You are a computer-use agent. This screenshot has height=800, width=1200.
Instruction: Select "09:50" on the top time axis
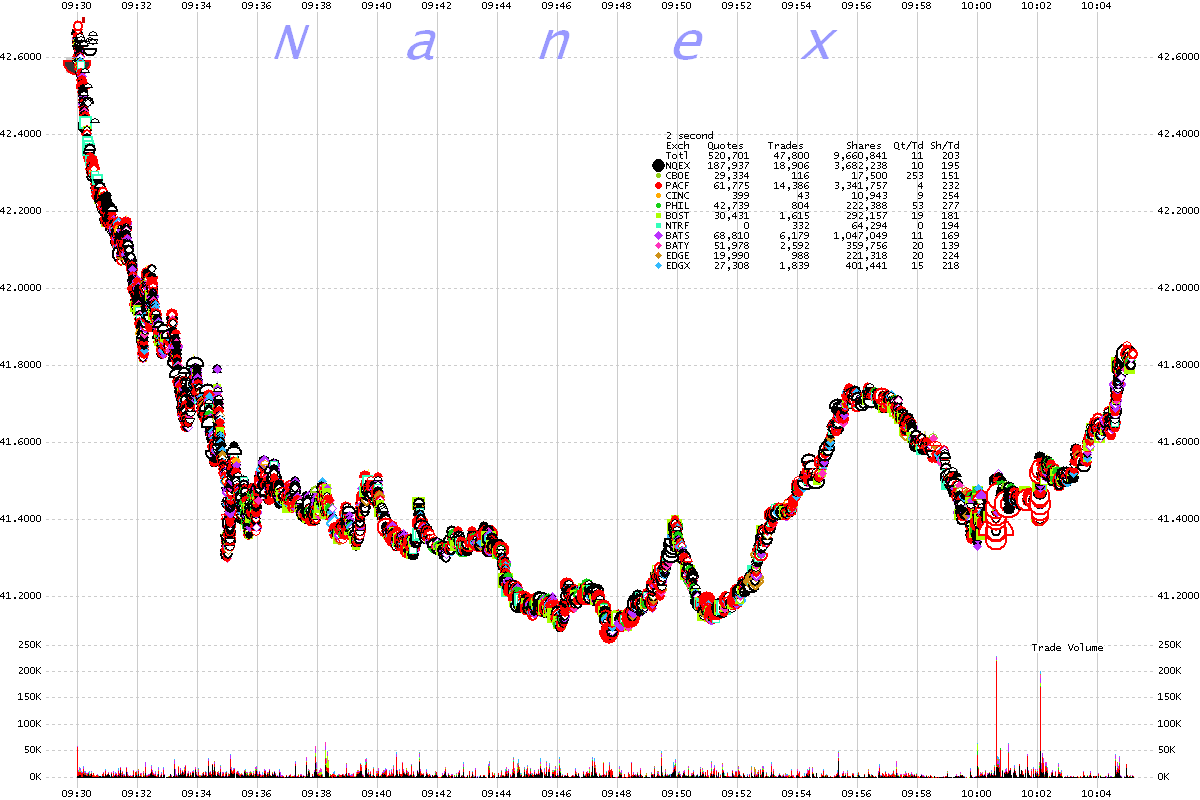pyautogui.click(x=677, y=6)
